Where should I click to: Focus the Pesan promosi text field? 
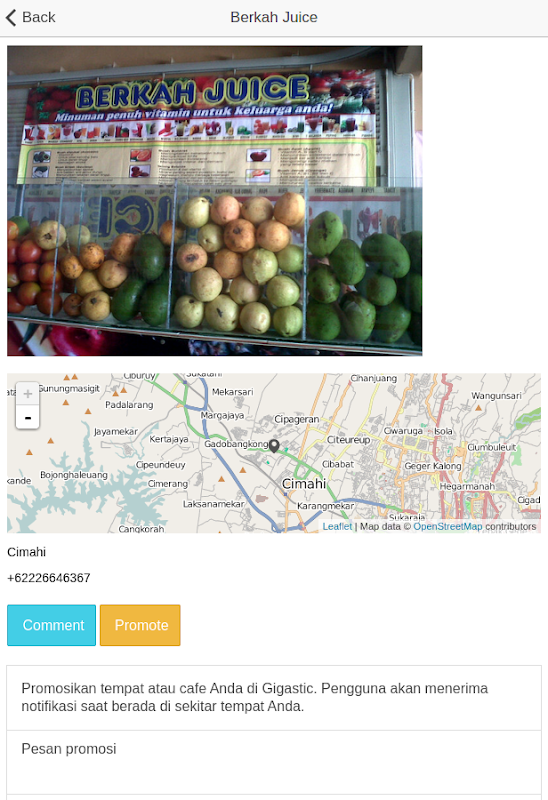coord(274,762)
